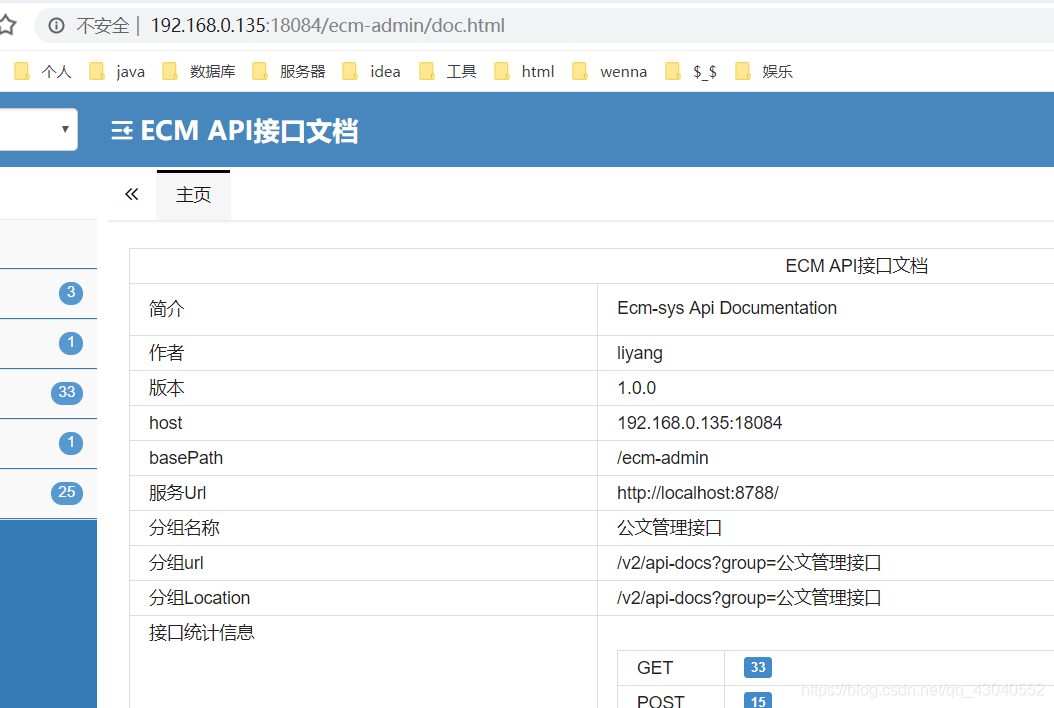Open the 个人 bookmark folder
Viewport: 1054px width, 708px height.
click(43, 71)
